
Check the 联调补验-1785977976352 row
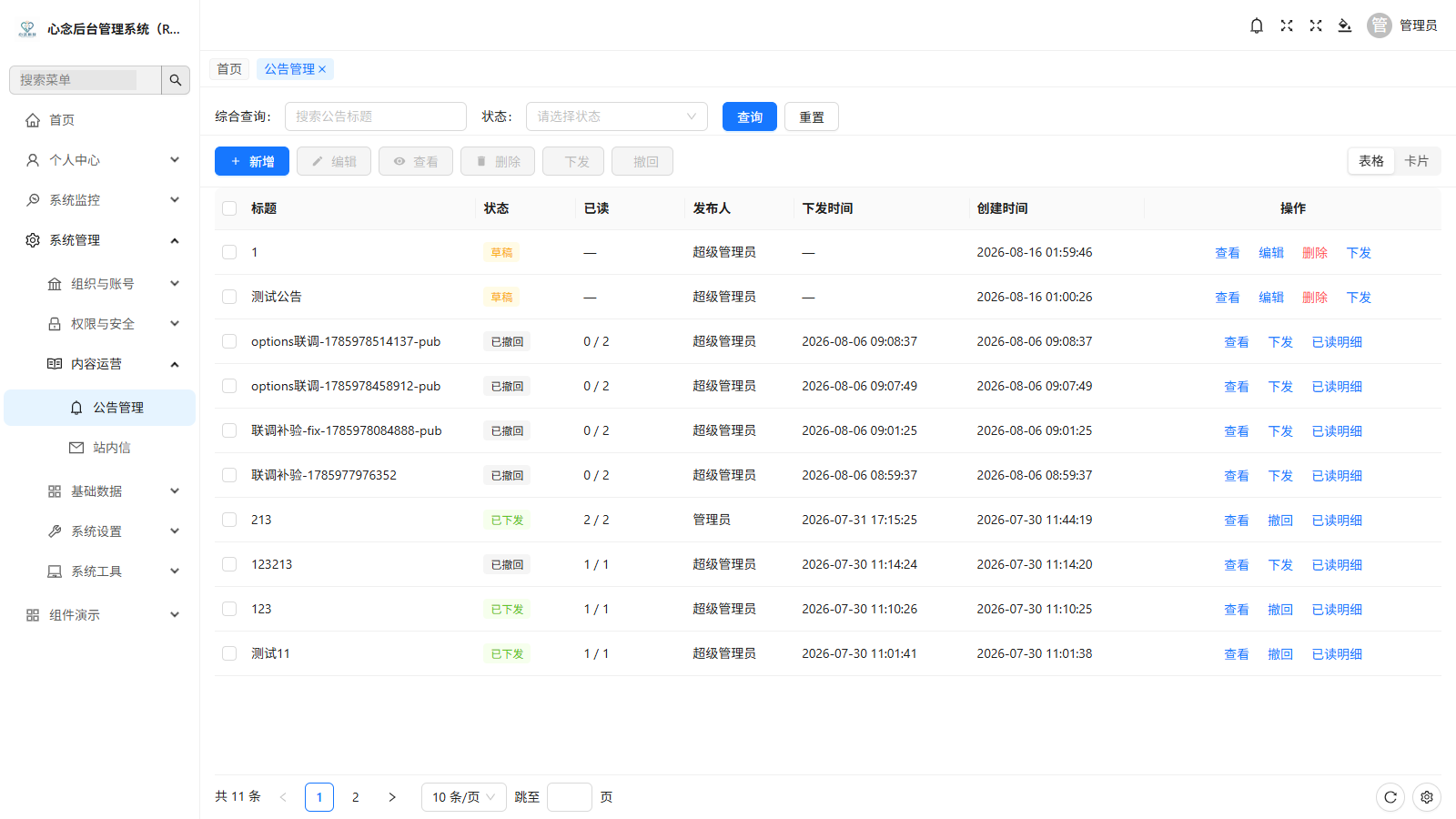229,475
